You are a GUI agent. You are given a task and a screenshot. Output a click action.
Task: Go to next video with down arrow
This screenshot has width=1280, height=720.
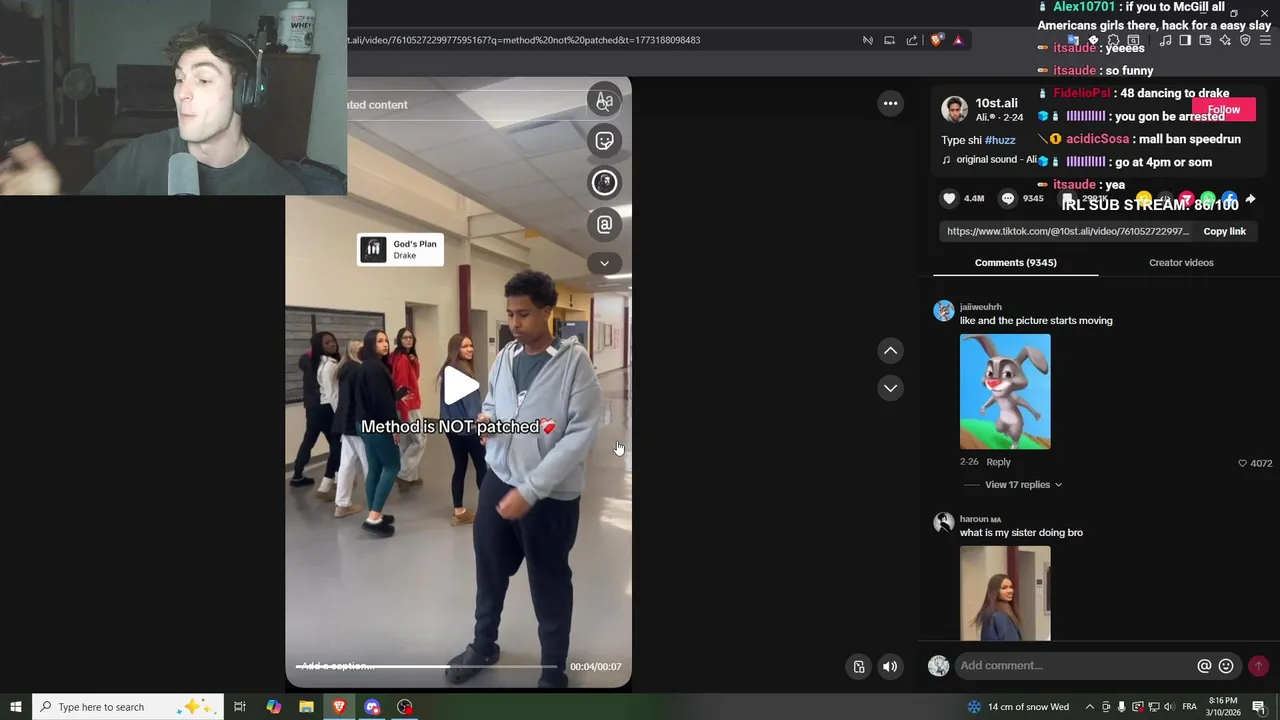890,388
